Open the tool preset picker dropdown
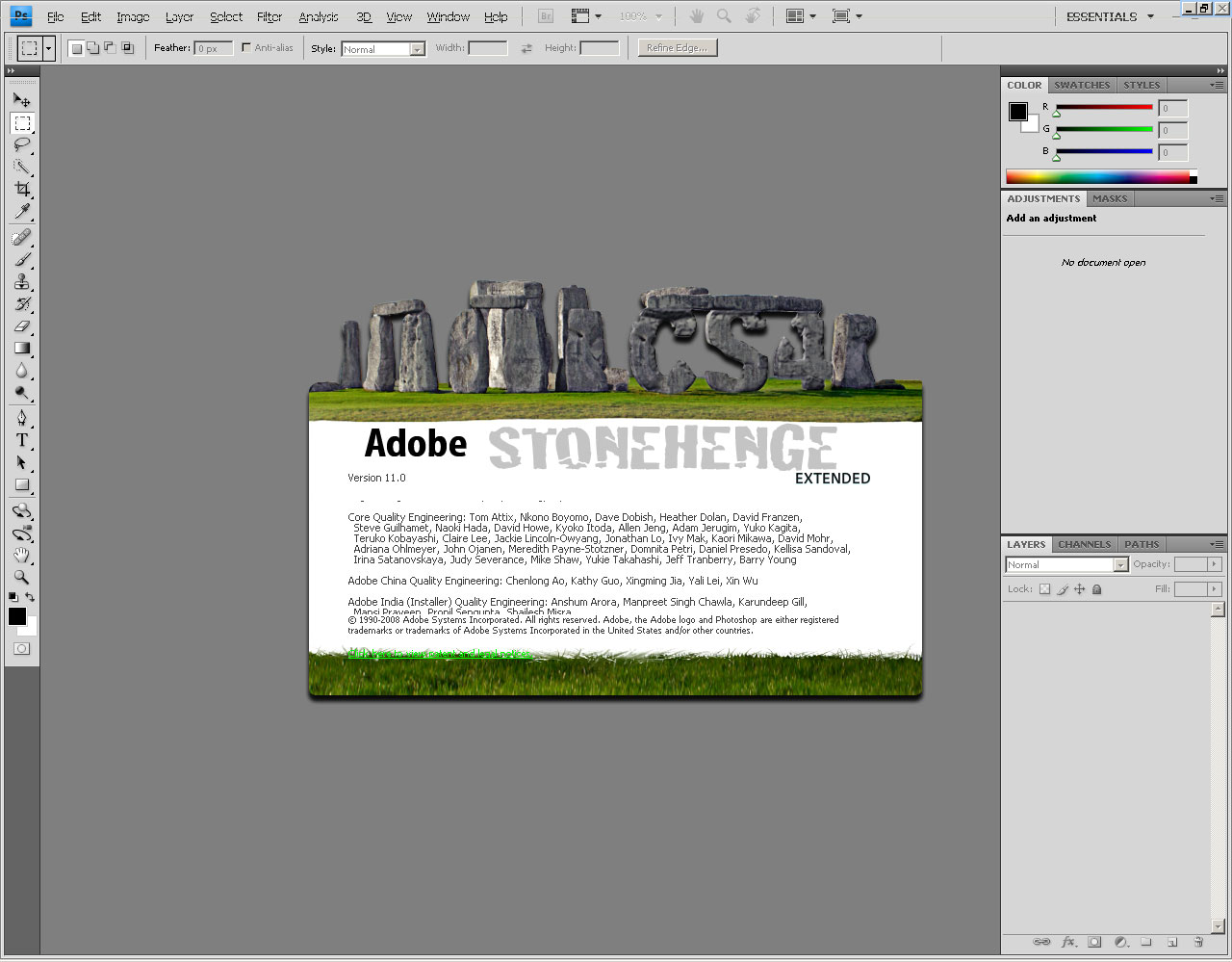 (x=48, y=48)
